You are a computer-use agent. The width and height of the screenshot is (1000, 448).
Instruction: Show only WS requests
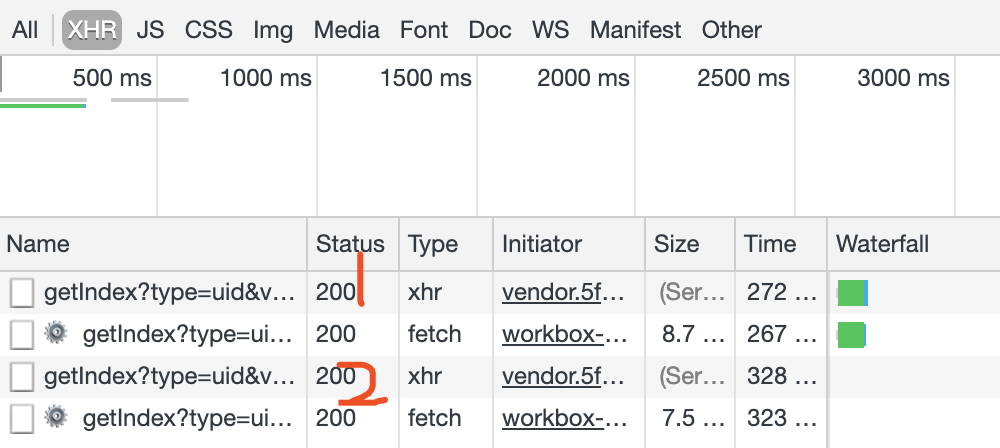click(x=550, y=30)
